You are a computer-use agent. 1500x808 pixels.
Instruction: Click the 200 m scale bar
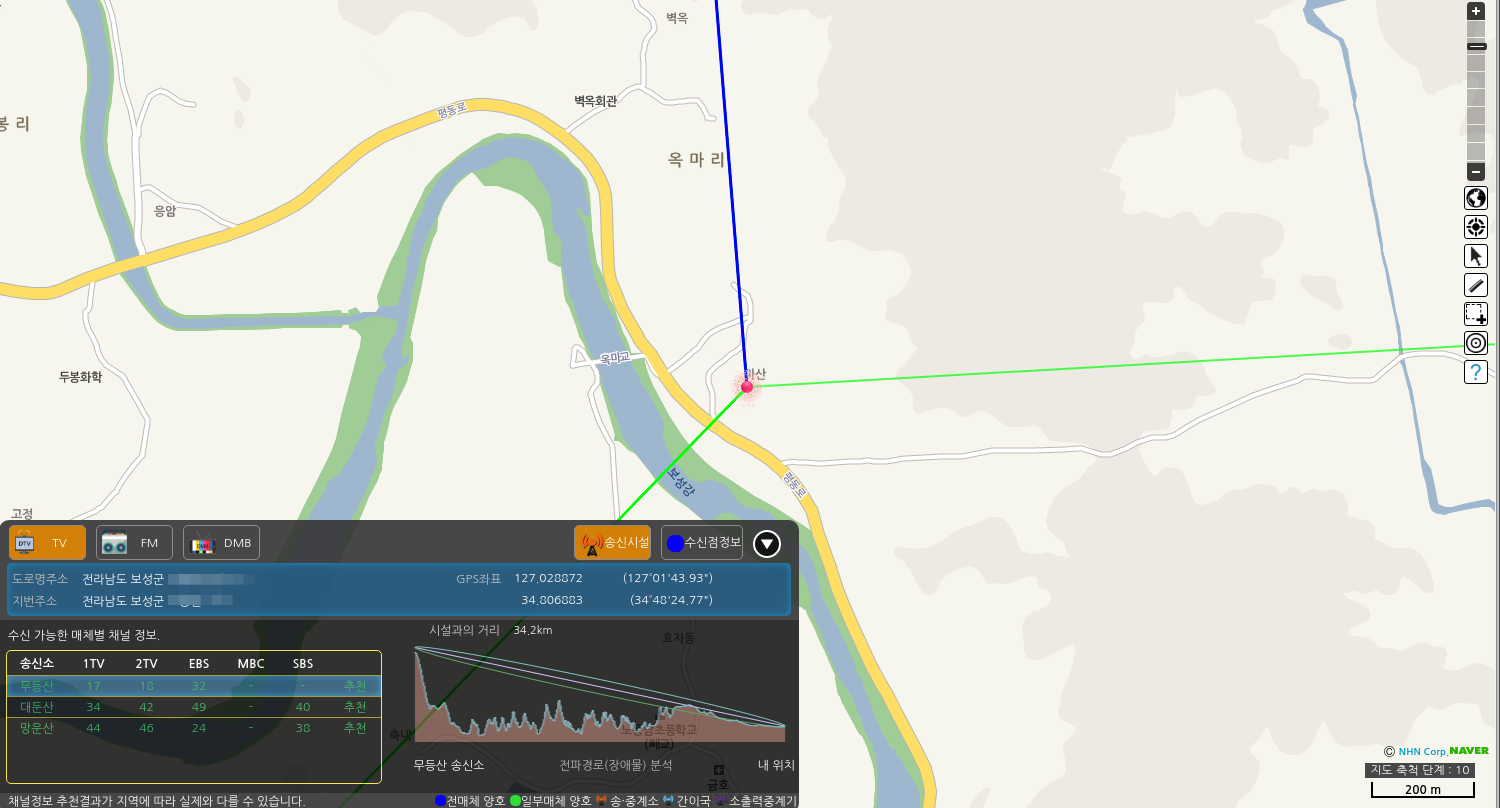click(x=1423, y=791)
